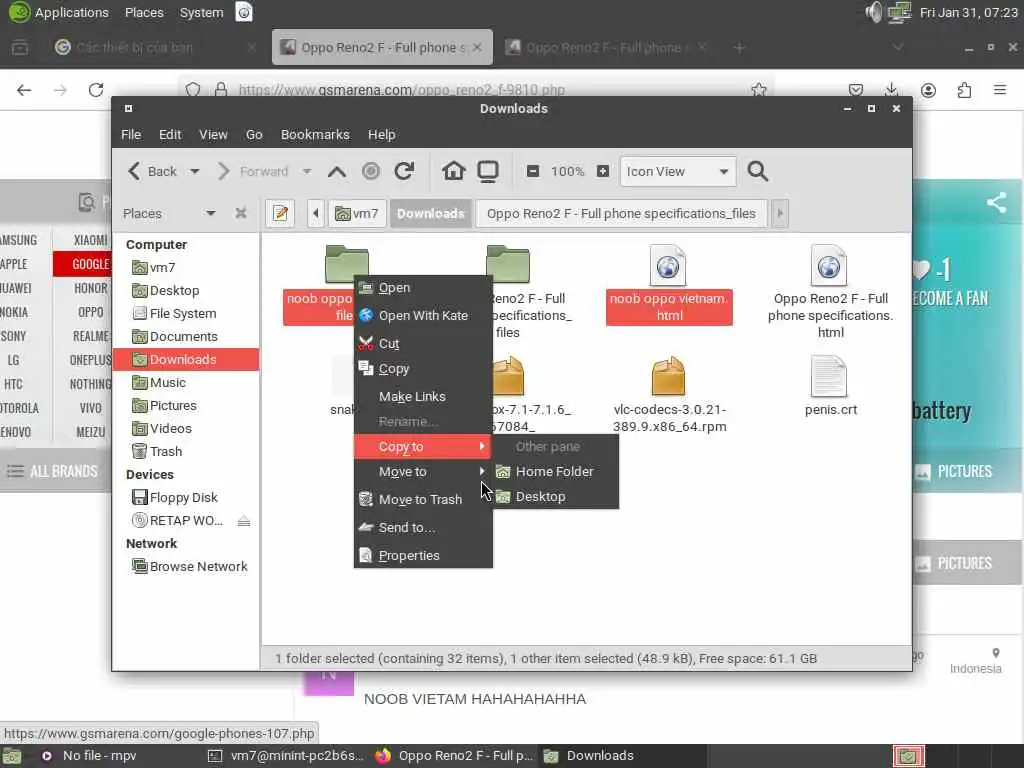The height and width of the screenshot is (768, 1024).
Task: Open the File menu
Action: click(x=131, y=135)
